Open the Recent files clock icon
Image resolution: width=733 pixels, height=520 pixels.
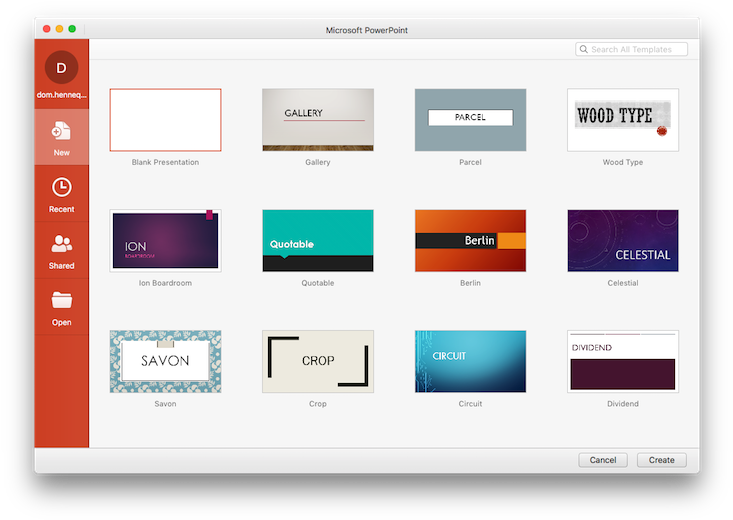pos(61,187)
